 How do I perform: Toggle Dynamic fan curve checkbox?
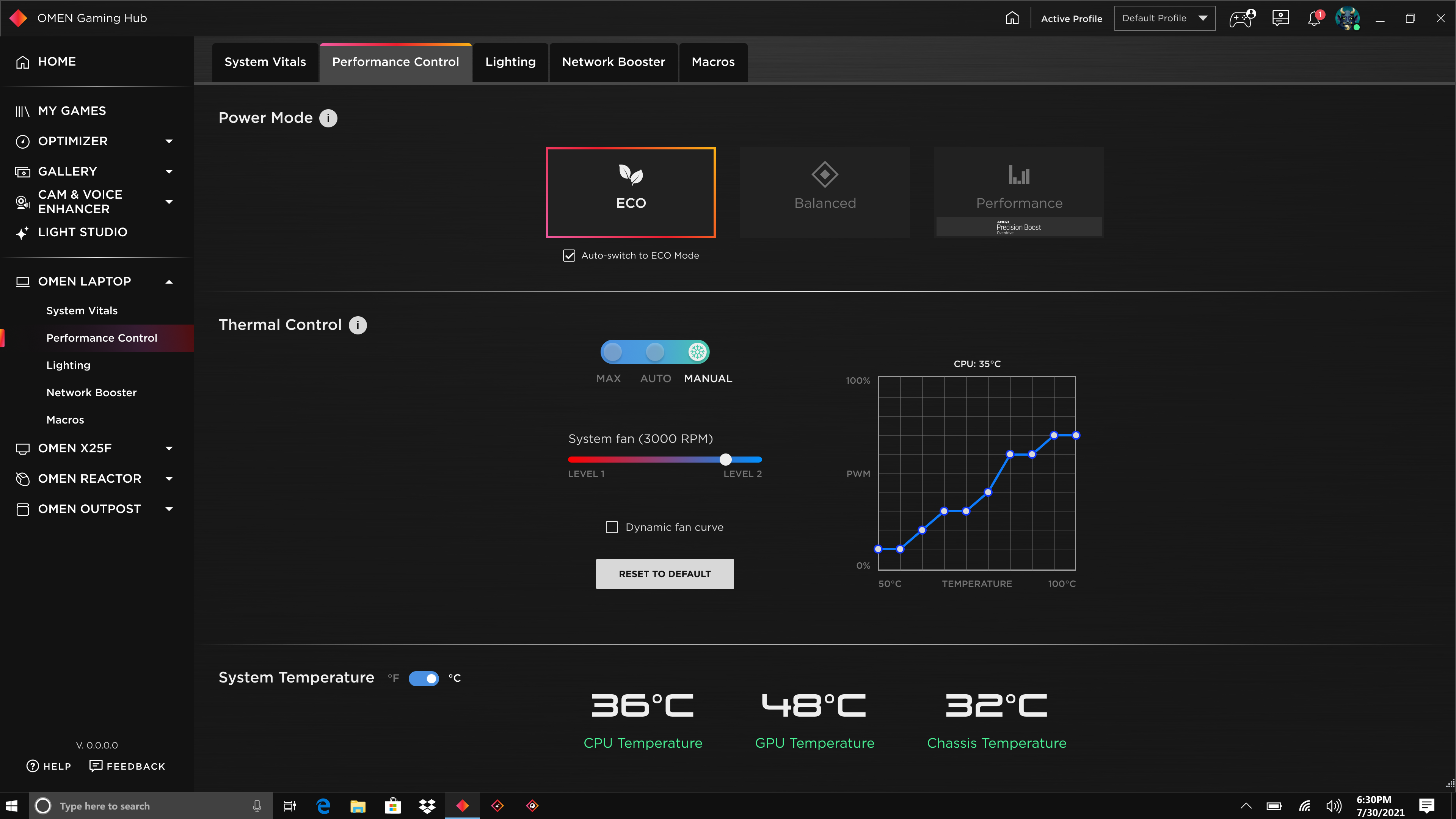(611, 527)
